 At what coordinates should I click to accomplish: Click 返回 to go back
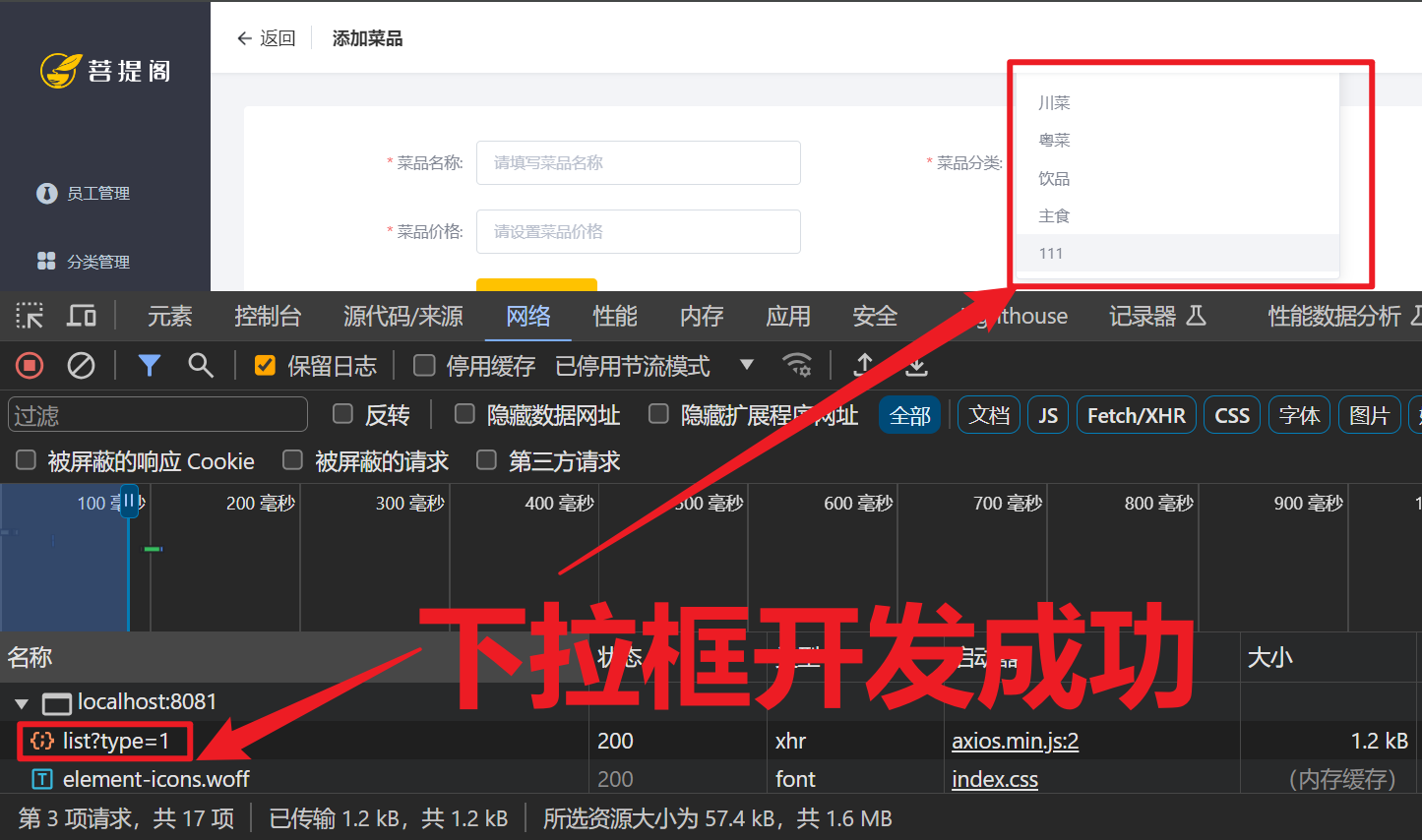pos(278,38)
